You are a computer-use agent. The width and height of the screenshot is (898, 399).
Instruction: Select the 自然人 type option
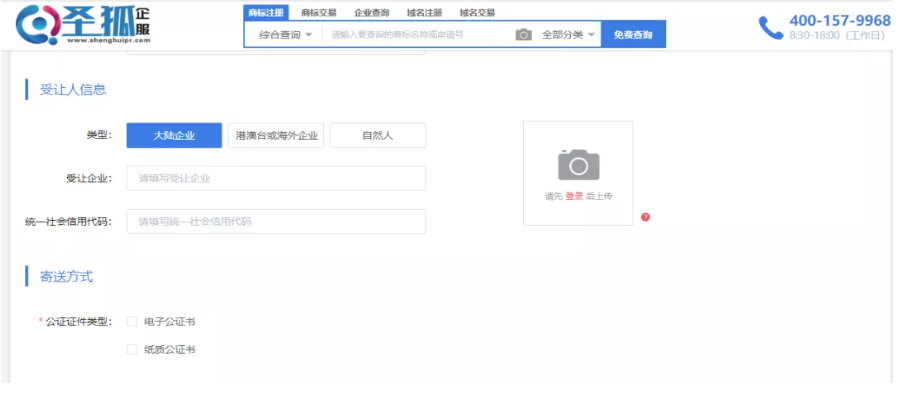[x=378, y=136]
